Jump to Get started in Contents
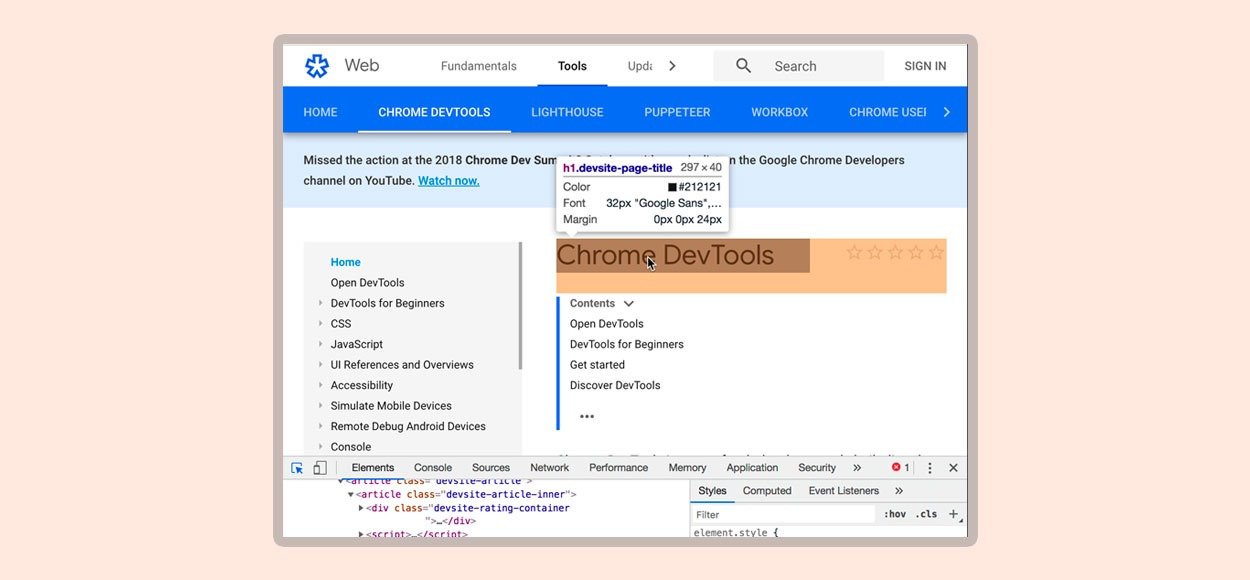The height and width of the screenshot is (580, 1250). [597, 365]
